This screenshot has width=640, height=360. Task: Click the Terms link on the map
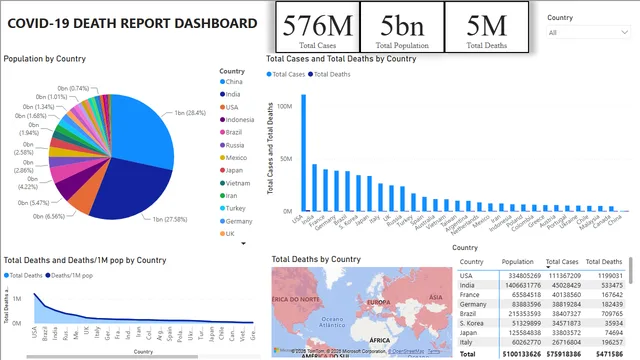pyautogui.click(x=433, y=351)
